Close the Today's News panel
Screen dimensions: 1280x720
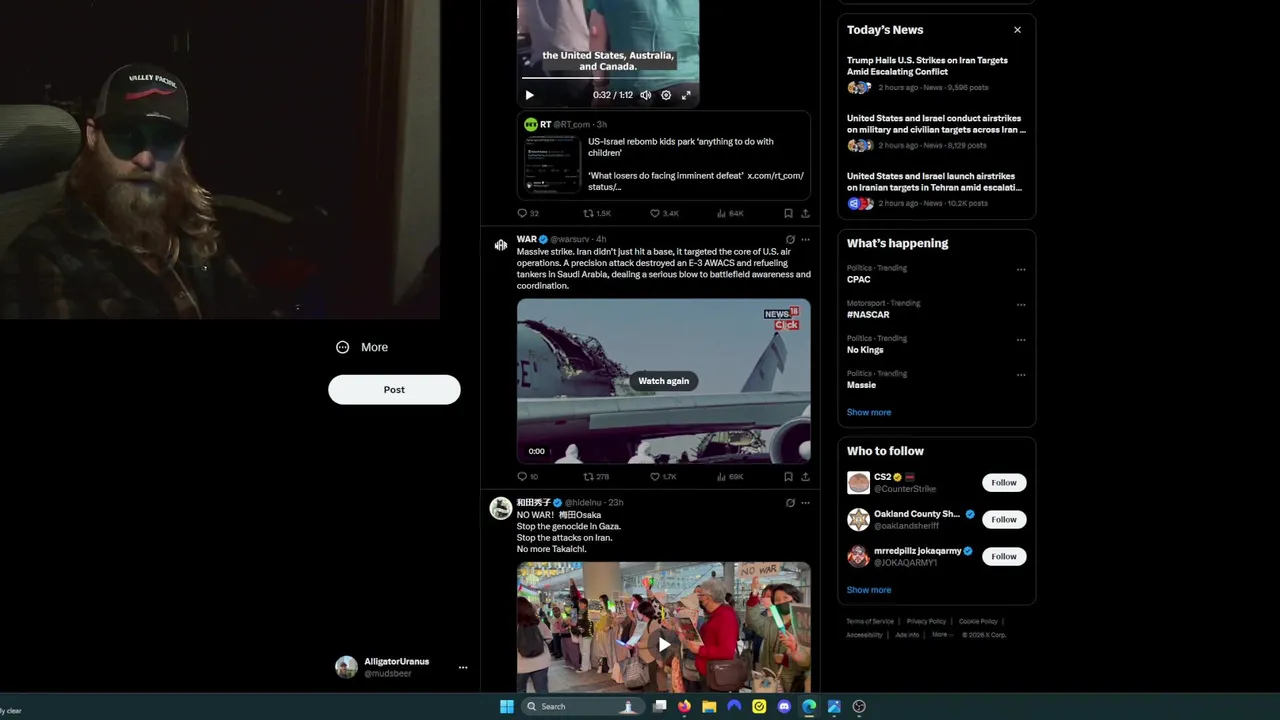pos(1017,30)
